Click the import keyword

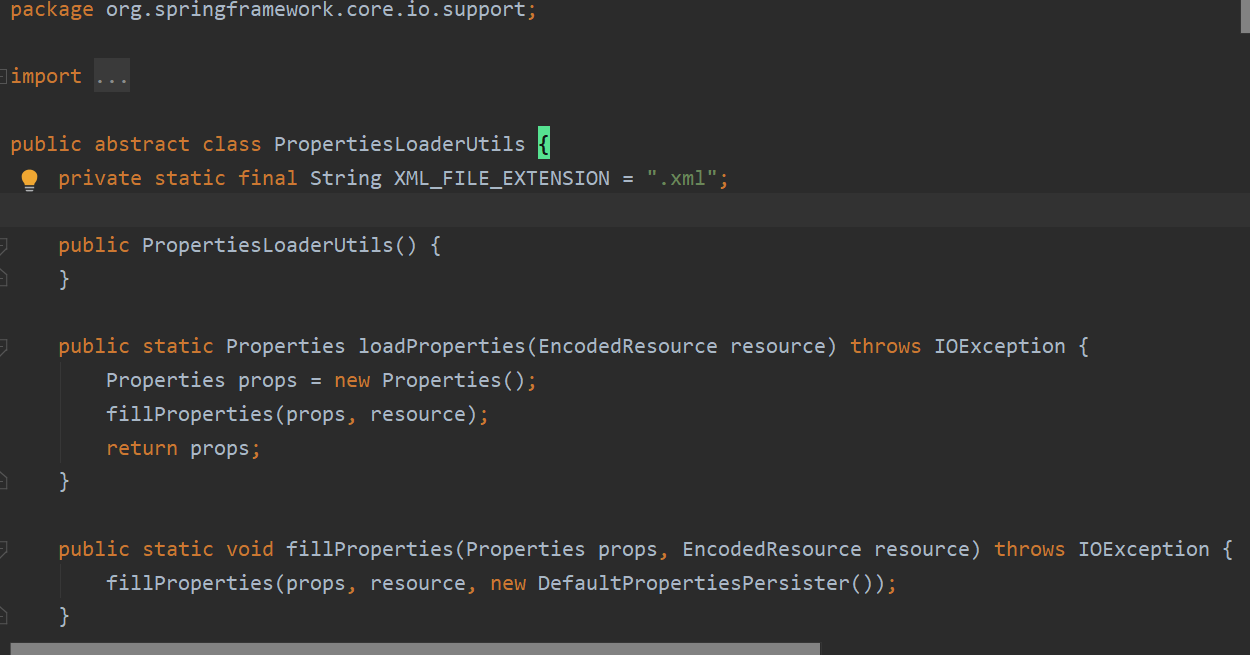(x=46, y=76)
